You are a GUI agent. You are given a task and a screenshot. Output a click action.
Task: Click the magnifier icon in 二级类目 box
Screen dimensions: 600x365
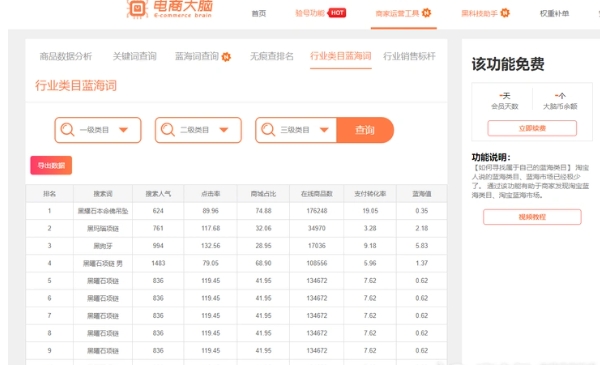(x=168, y=129)
